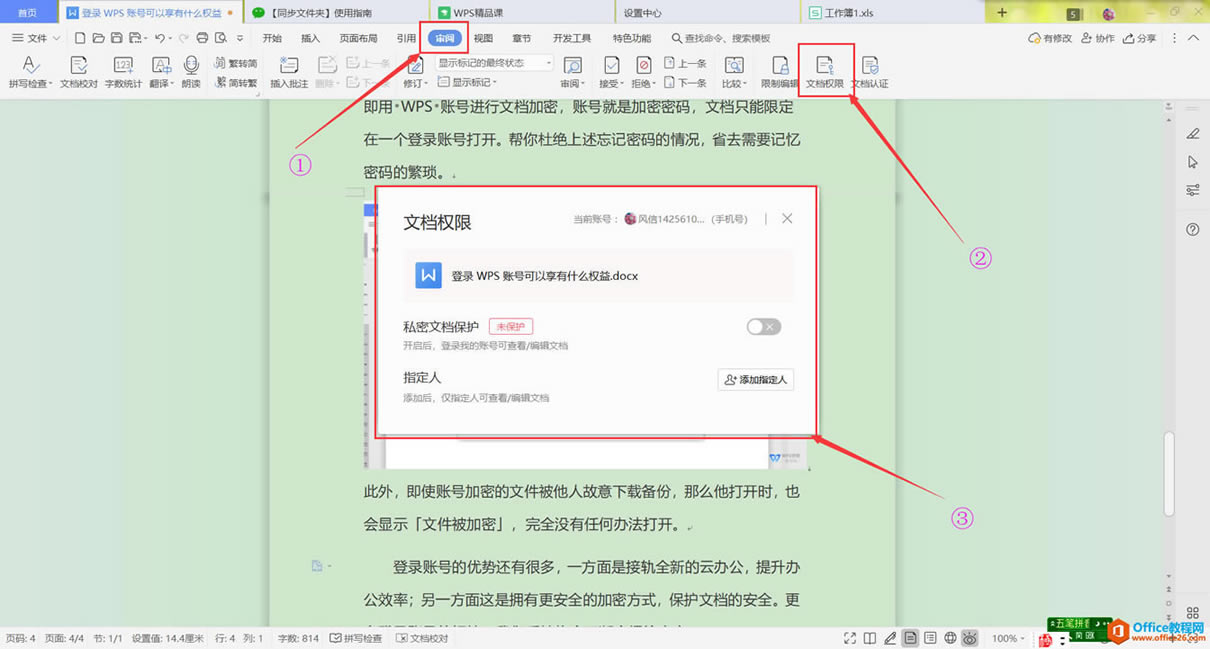Switch to the 首页 home tab

(28, 13)
